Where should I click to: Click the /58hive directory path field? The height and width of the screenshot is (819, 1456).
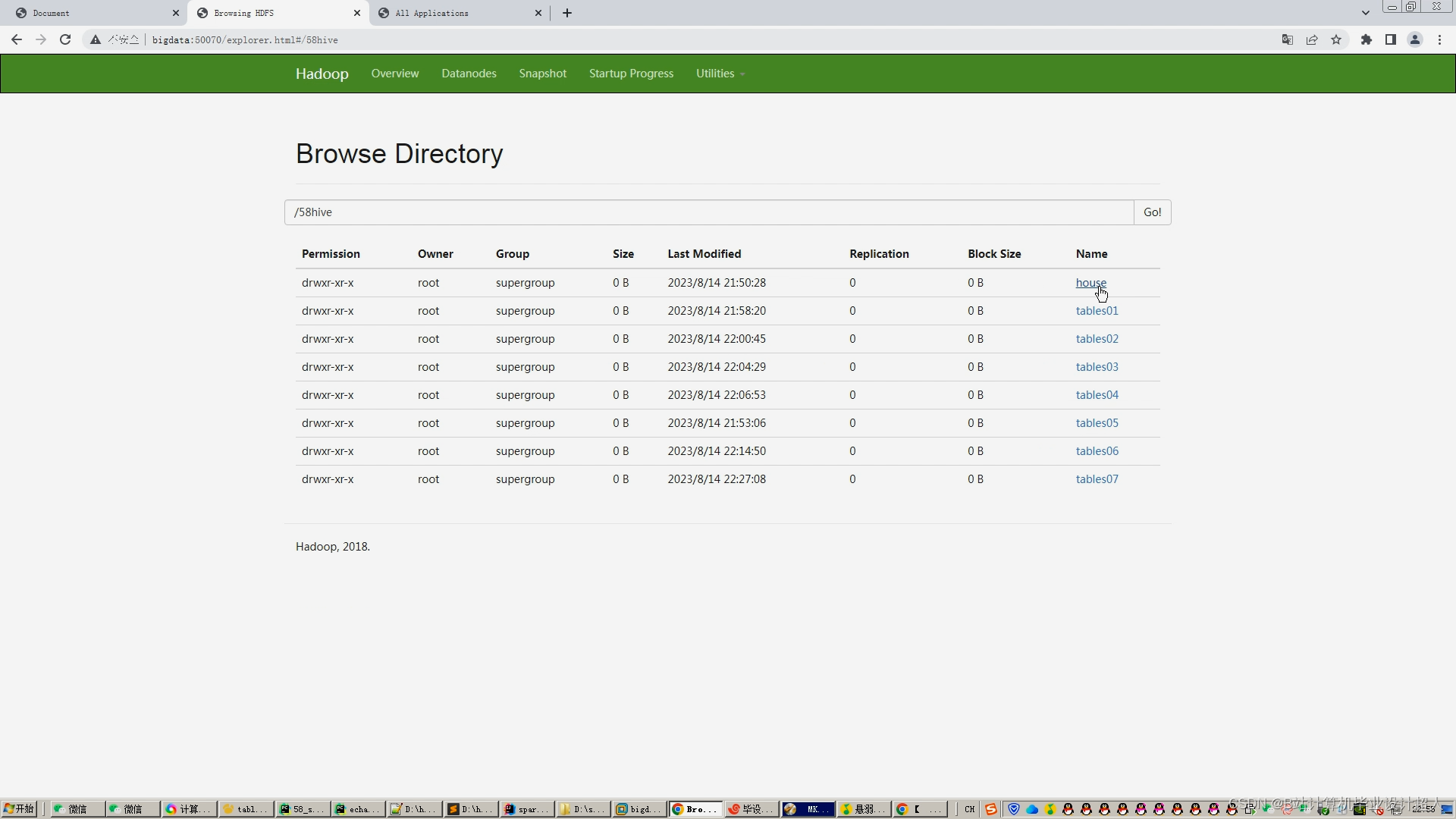[708, 212]
